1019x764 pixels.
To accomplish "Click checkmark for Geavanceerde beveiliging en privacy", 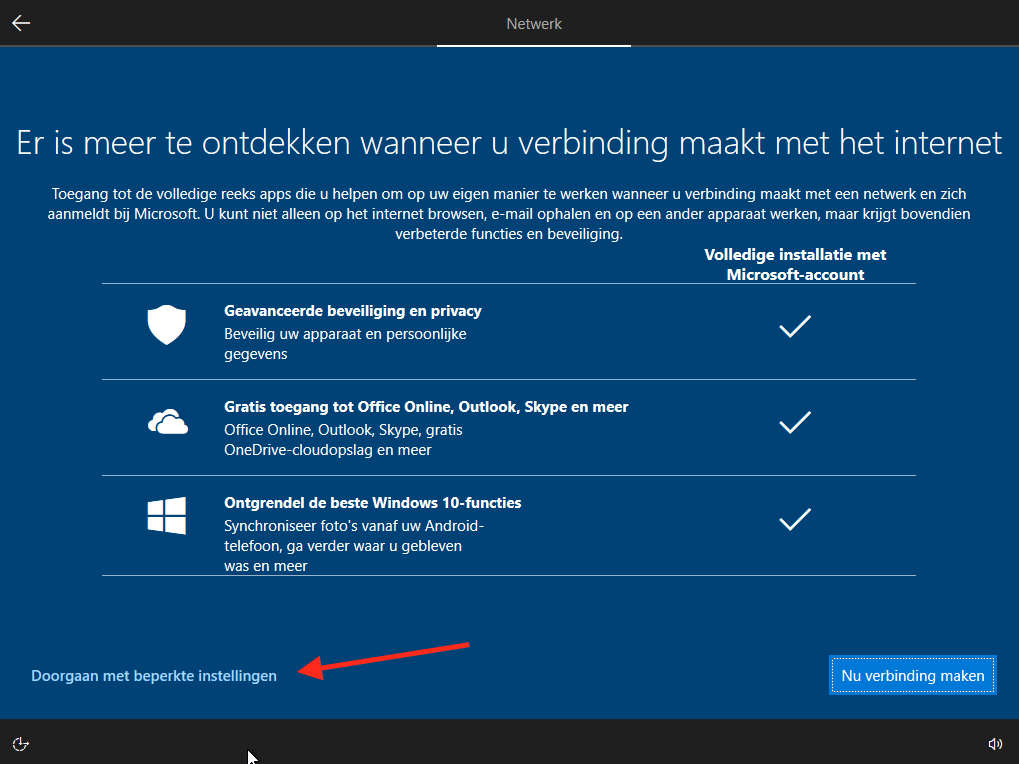I will [x=794, y=327].
